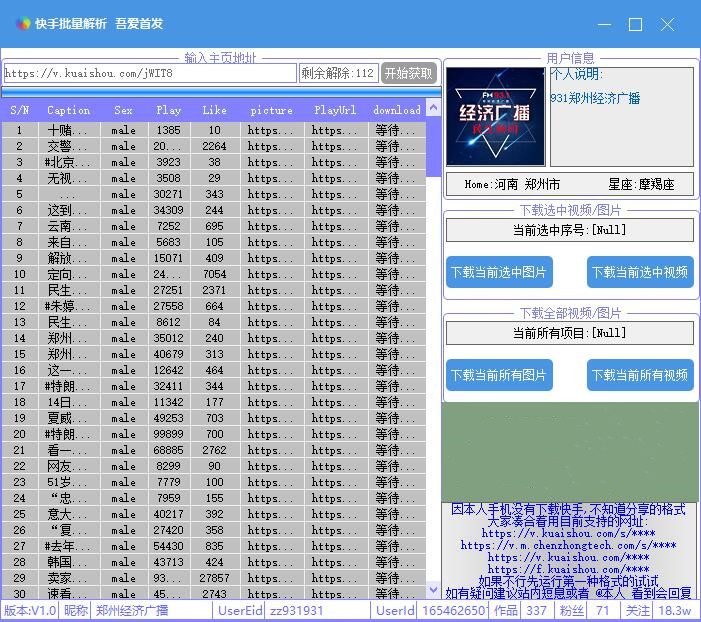Image resolution: width=701 pixels, height=622 pixels.
Task: Click Play value 40679 in row 15
Action: [169, 354]
